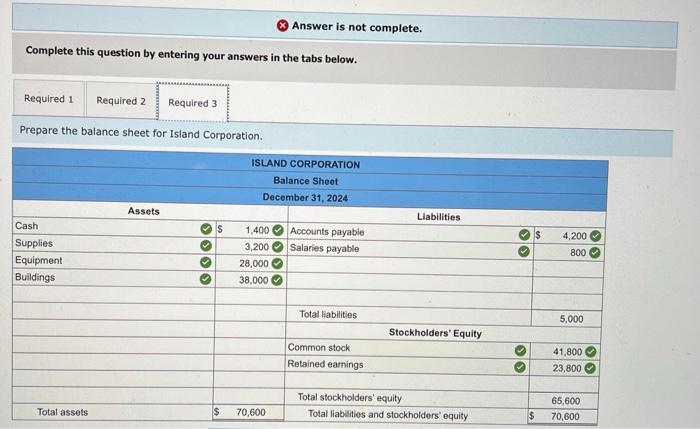This screenshot has width=700, height=429.
Task: Select the Equipment account cell
Action: click(114, 261)
